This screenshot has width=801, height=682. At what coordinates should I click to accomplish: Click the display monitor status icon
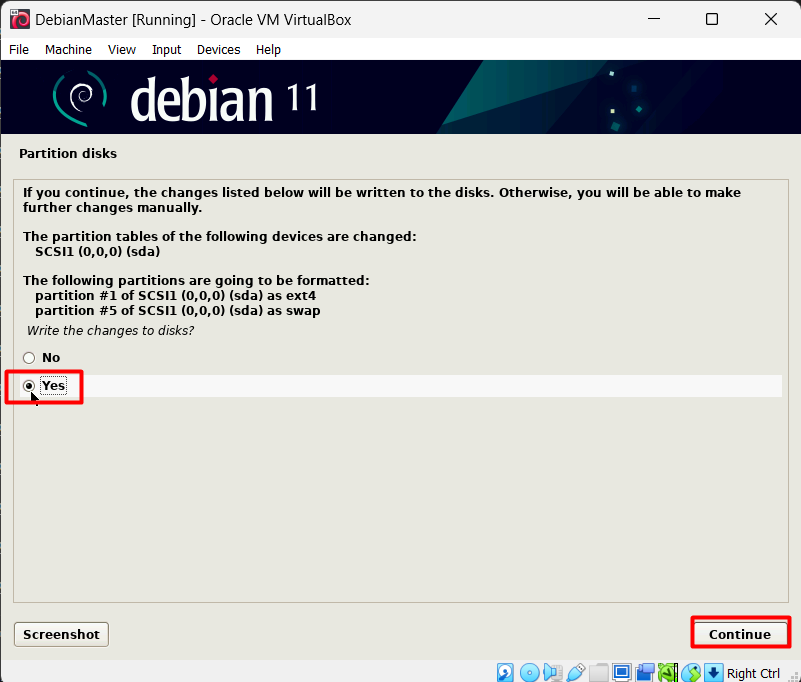tap(622, 673)
